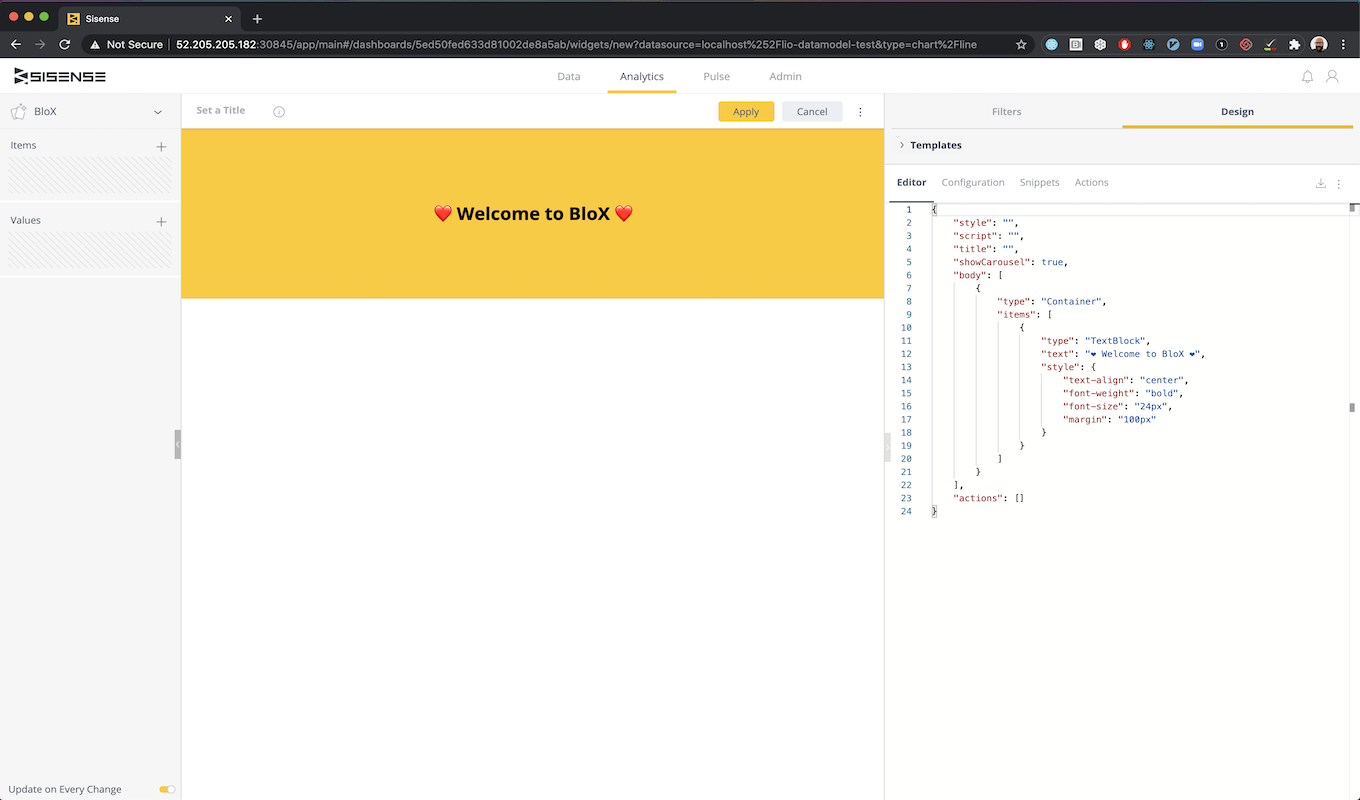Viewport: 1360px width, 800px height.
Task: Click the info icon beside Set a Title
Action: 279,112
